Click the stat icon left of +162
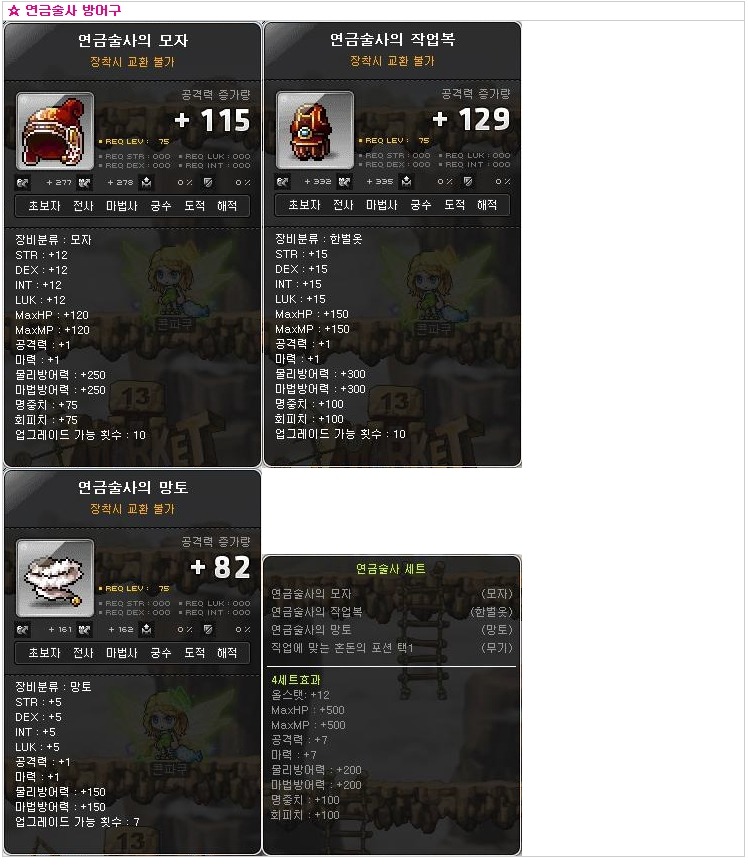This screenshot has height=867, width=748. point(84,629)
